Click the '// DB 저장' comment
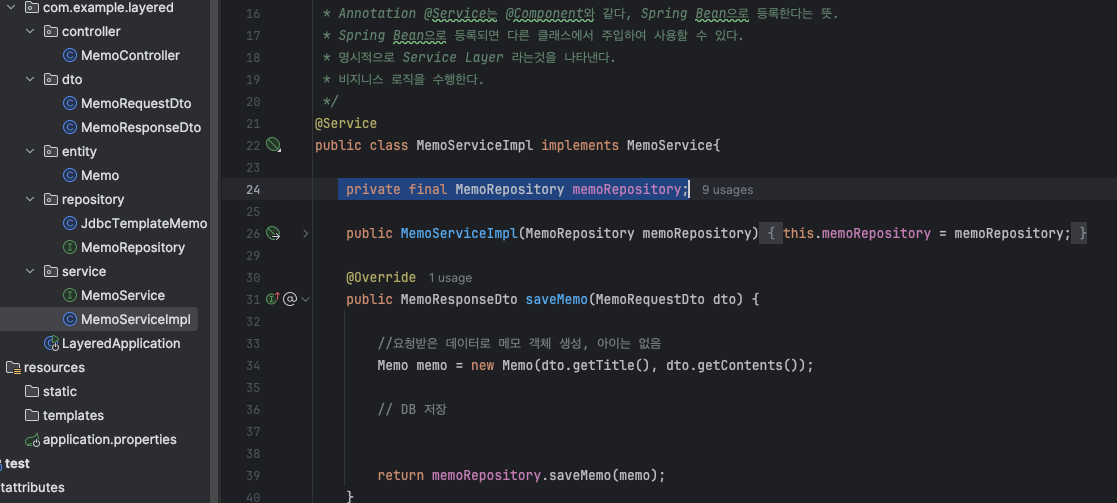 [x=412, y=410]
